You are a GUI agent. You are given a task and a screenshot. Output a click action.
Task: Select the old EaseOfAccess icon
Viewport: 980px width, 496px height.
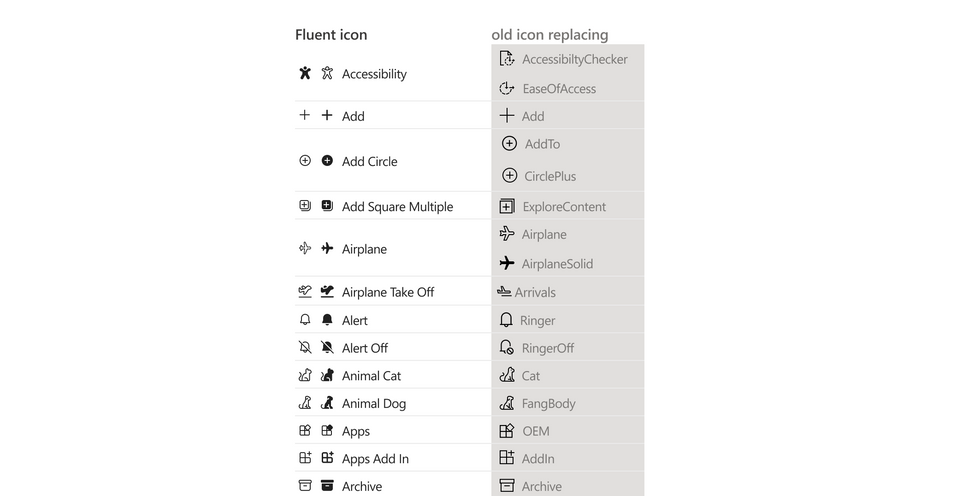click(x=507, y=88)
